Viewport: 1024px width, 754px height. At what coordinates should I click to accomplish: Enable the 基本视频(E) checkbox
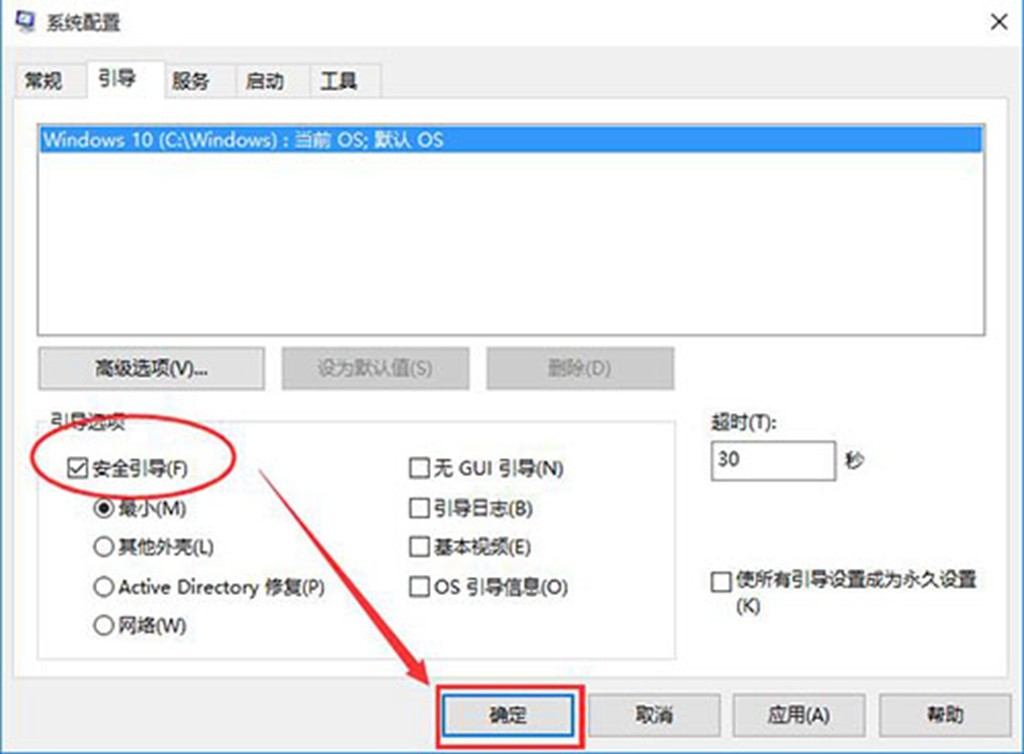[x=419, y=547]
